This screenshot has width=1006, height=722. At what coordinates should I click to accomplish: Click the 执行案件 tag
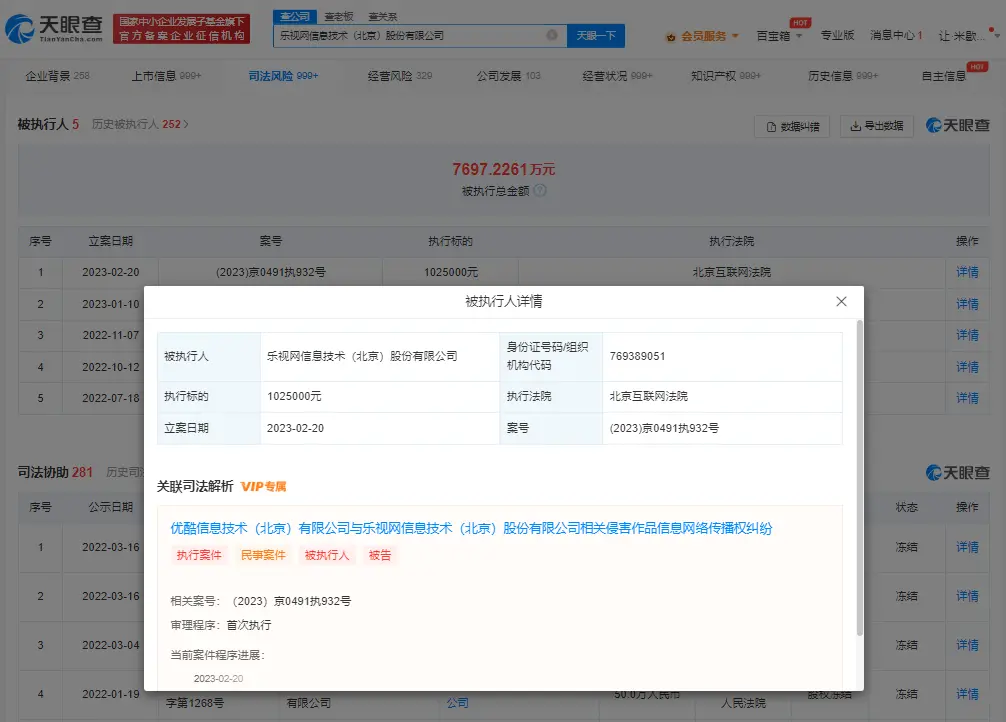[x=199, y=555]
